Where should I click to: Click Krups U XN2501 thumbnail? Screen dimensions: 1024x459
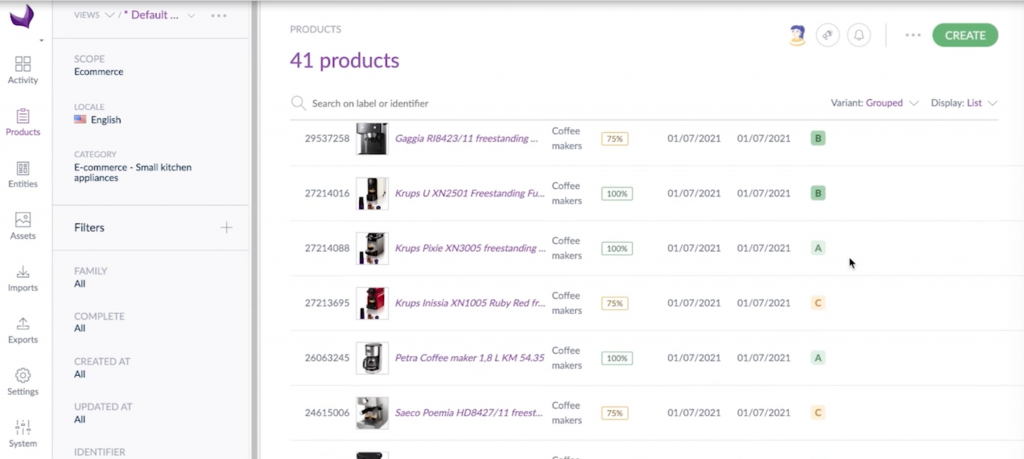(x=372, y=193)
